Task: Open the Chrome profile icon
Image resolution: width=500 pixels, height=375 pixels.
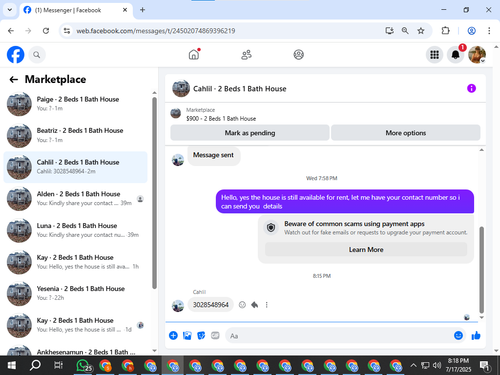Action: [471, 31]
